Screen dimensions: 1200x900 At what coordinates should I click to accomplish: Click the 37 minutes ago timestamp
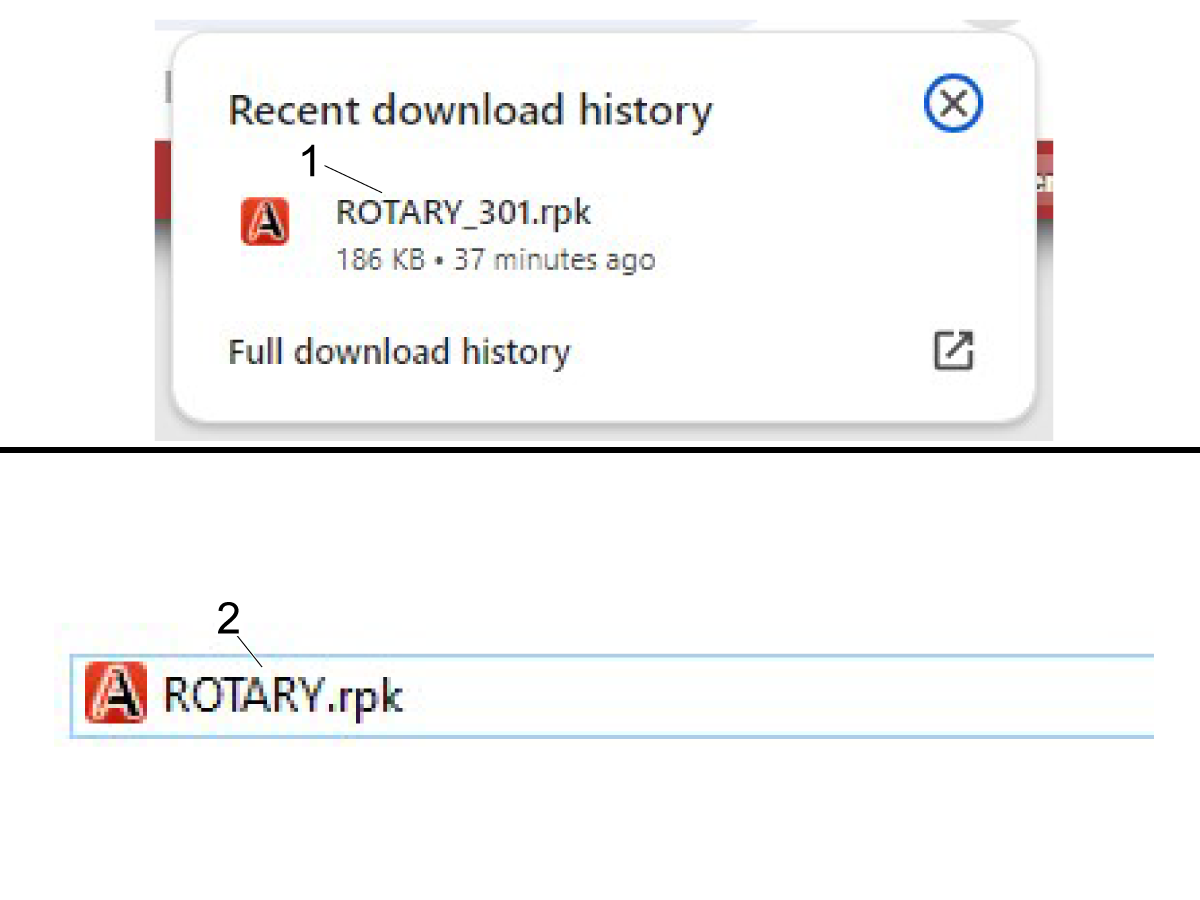555,260
